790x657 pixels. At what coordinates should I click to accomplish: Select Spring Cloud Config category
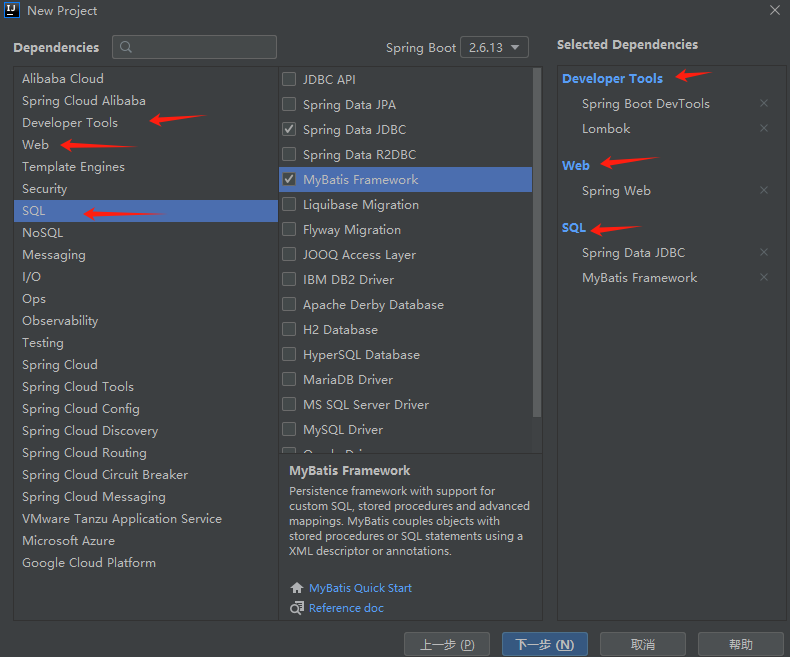click(146, 409)
